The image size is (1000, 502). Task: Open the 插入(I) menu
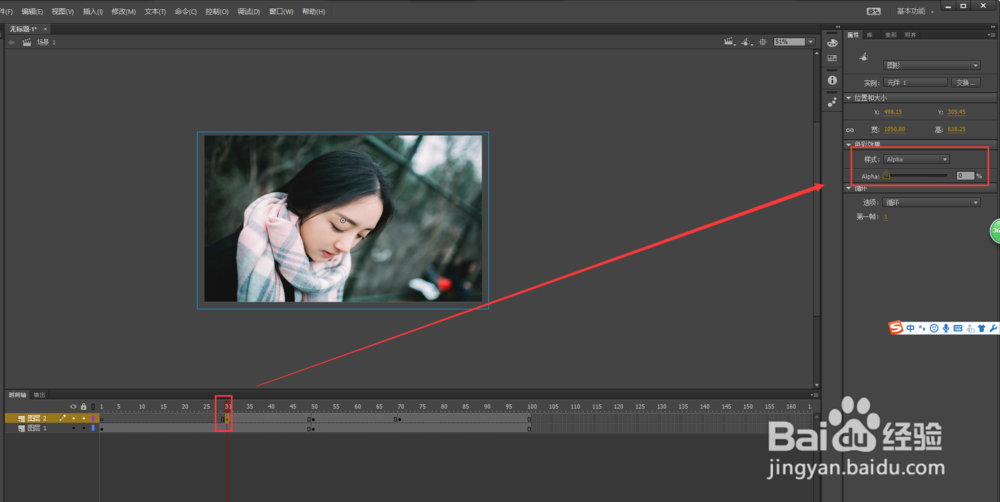pos(92,11)
